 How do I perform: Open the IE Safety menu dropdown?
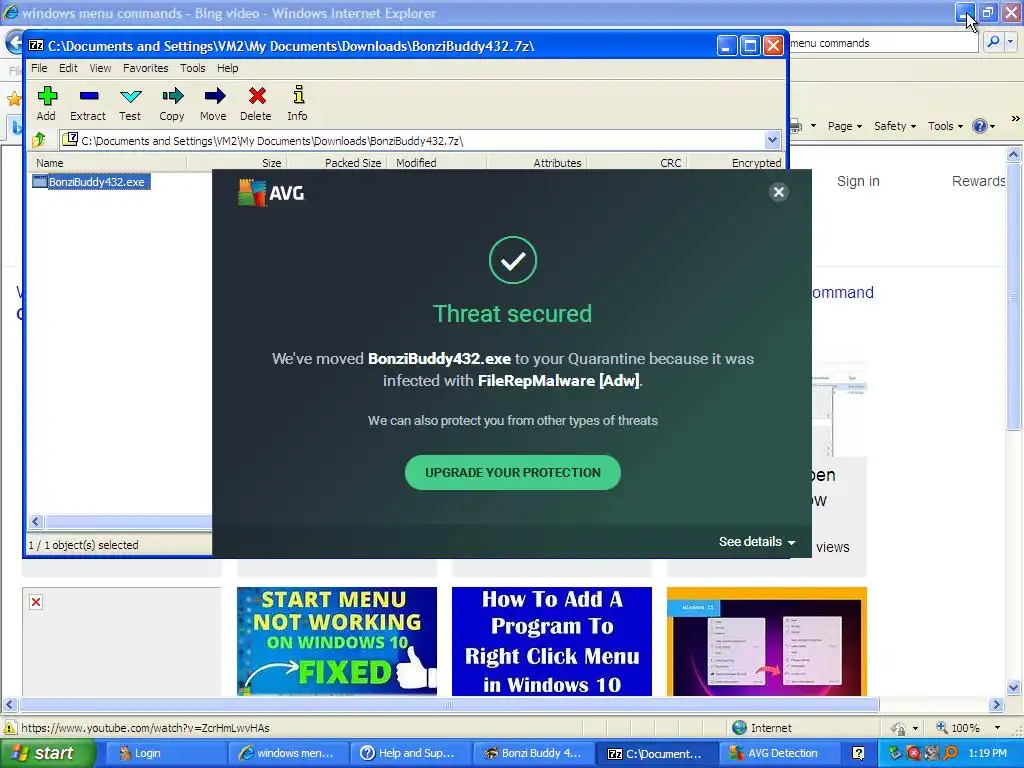(x=895, y=126)
